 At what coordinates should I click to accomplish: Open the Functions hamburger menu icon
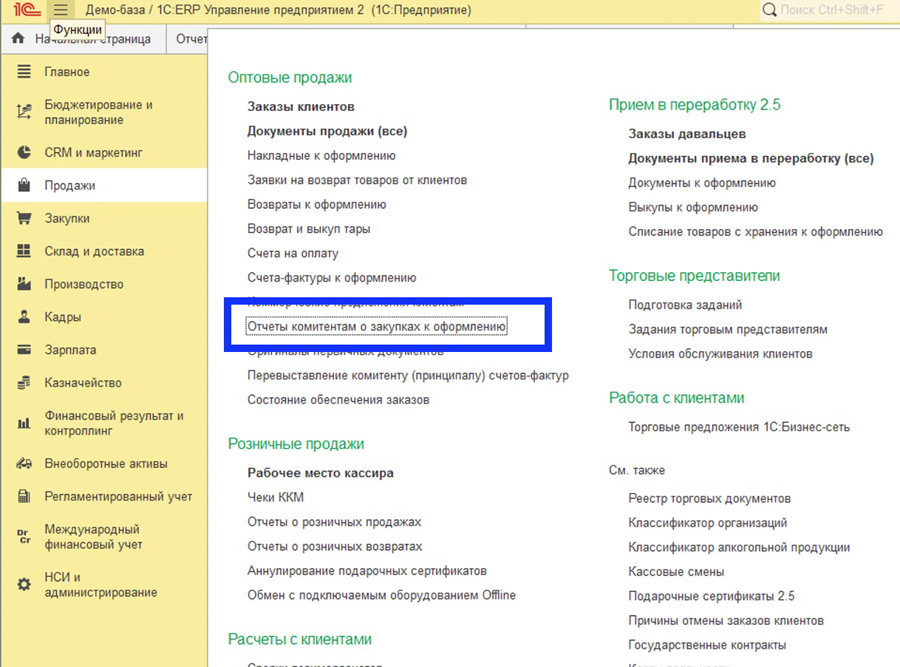point(61,10)
